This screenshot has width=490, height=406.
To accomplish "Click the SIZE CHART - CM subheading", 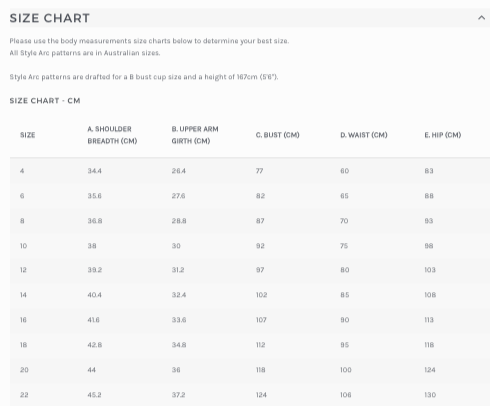I will [x=45, y=101].
